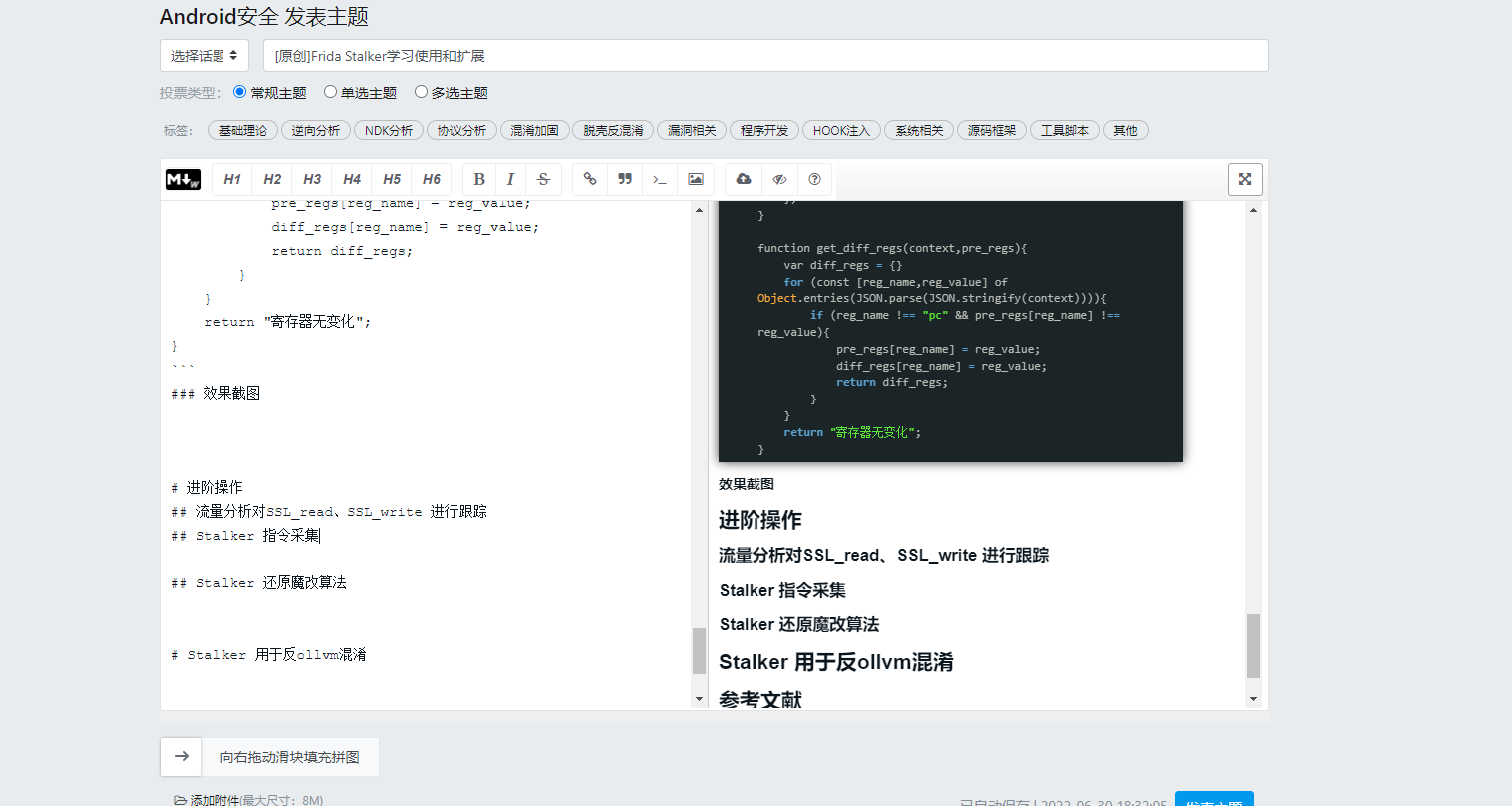The width and height of the screenshot is (1512, 806).
Task: Insert an image with the picture icon
Action: tap(696, 179)
